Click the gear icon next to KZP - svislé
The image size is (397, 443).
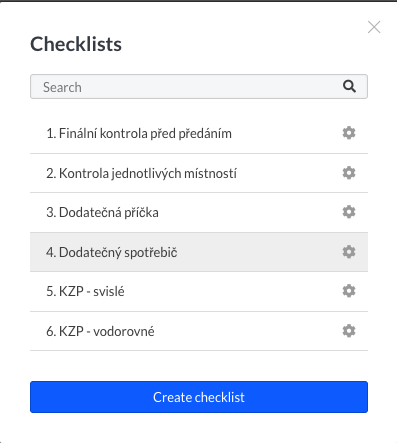click(349, 291)
